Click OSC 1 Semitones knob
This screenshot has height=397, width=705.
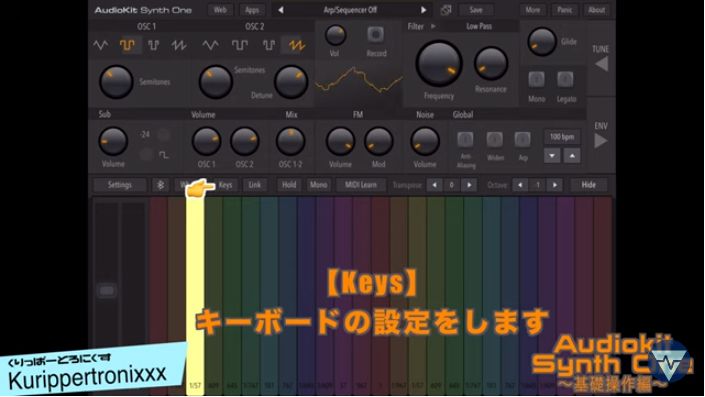click(116, 82)
